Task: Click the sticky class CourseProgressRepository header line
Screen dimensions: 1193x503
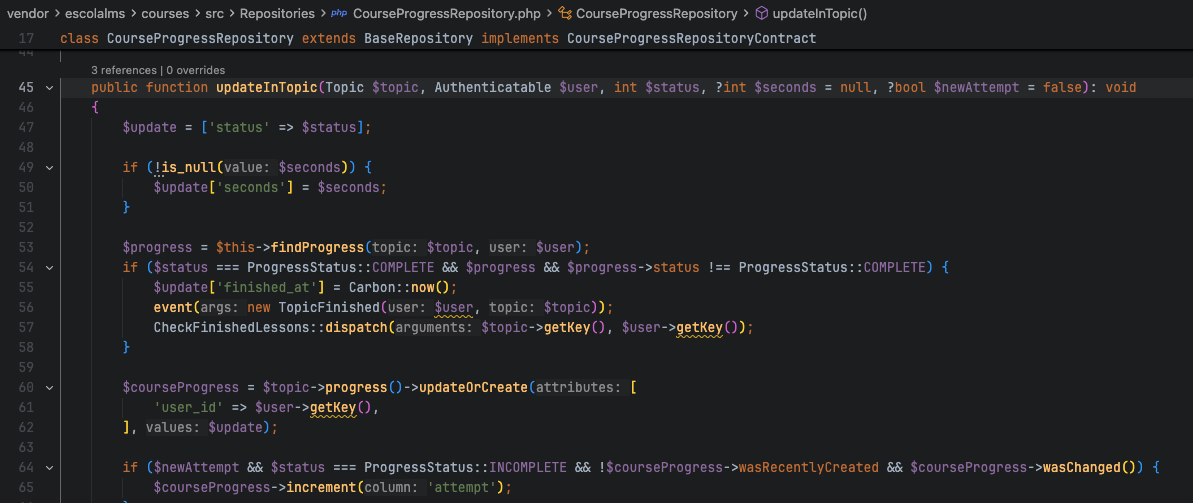Action: (x=438, y=38)
